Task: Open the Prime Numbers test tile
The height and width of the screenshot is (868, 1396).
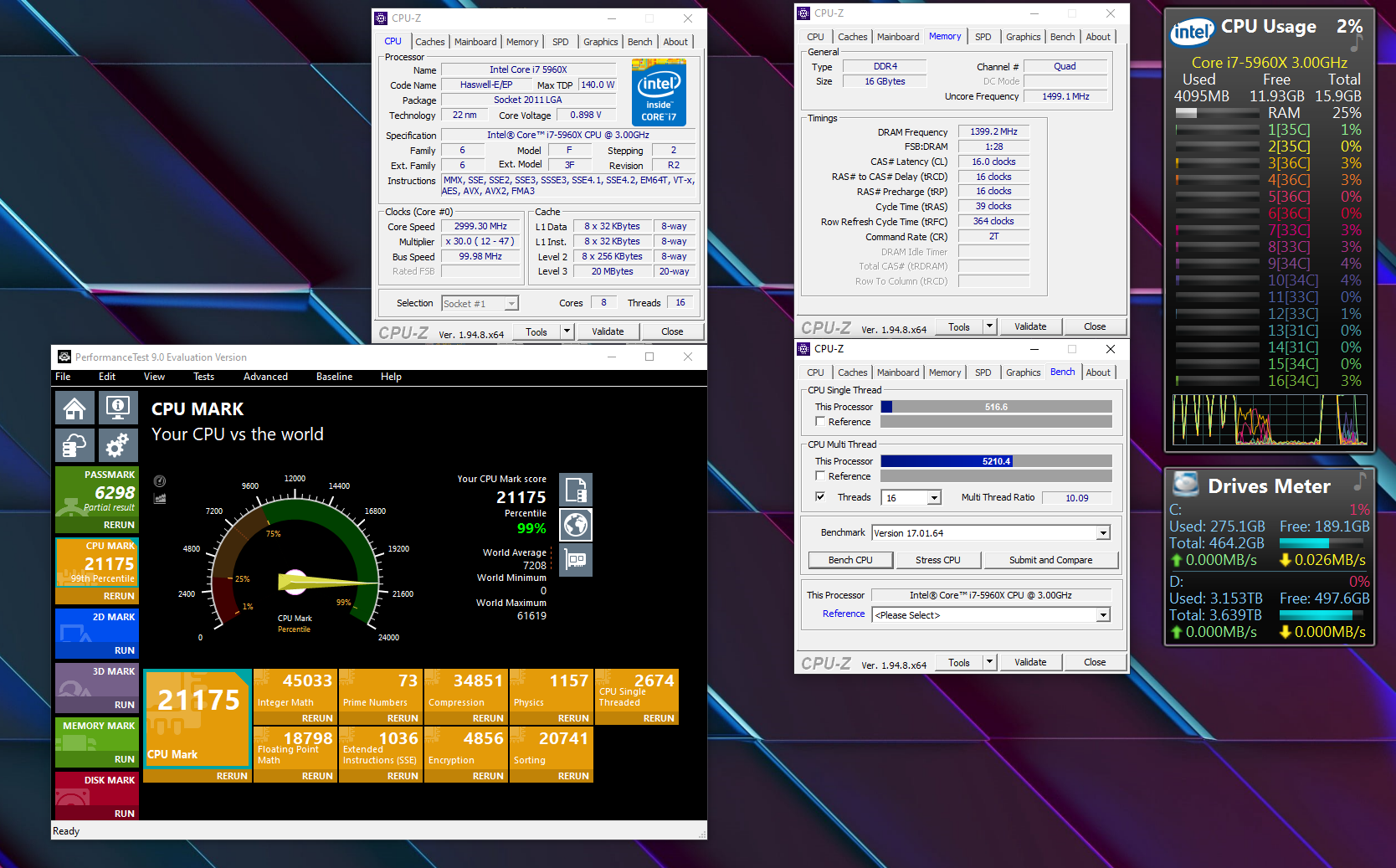Action: pyautogui.click(x=380, y=696)
